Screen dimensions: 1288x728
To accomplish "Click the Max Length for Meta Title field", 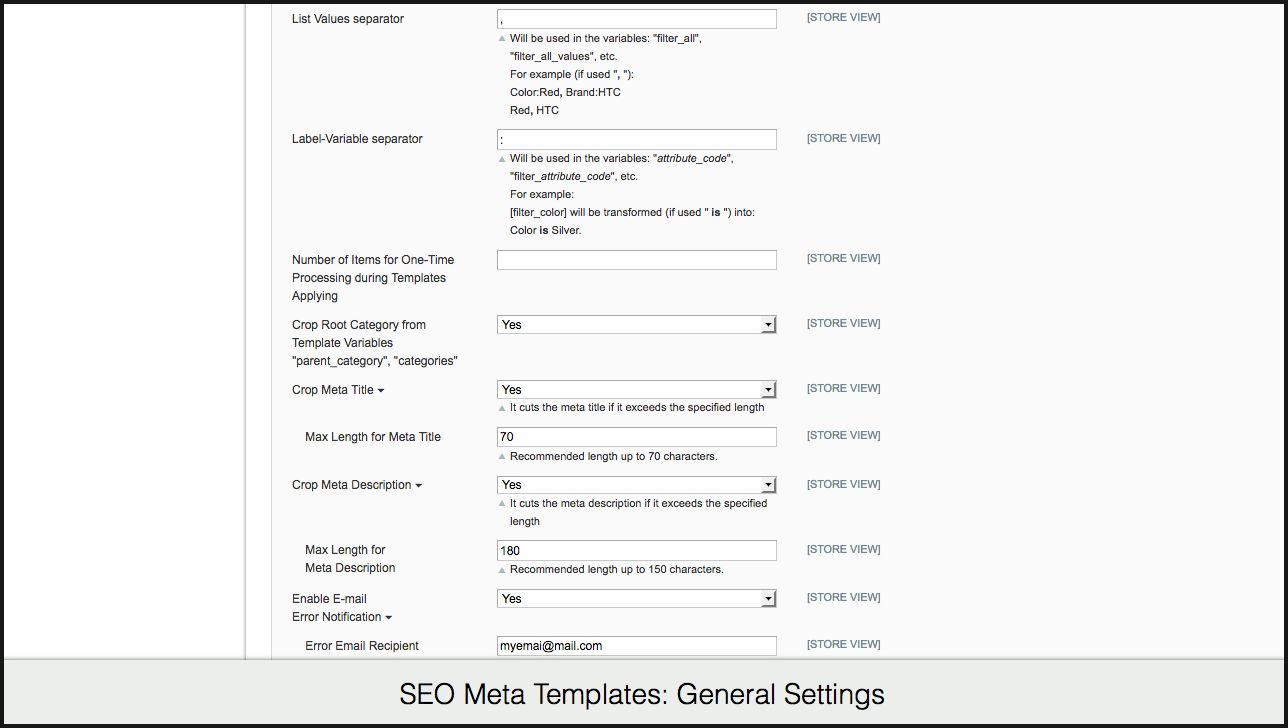I will pyautogui.click(x=636, y=437).
